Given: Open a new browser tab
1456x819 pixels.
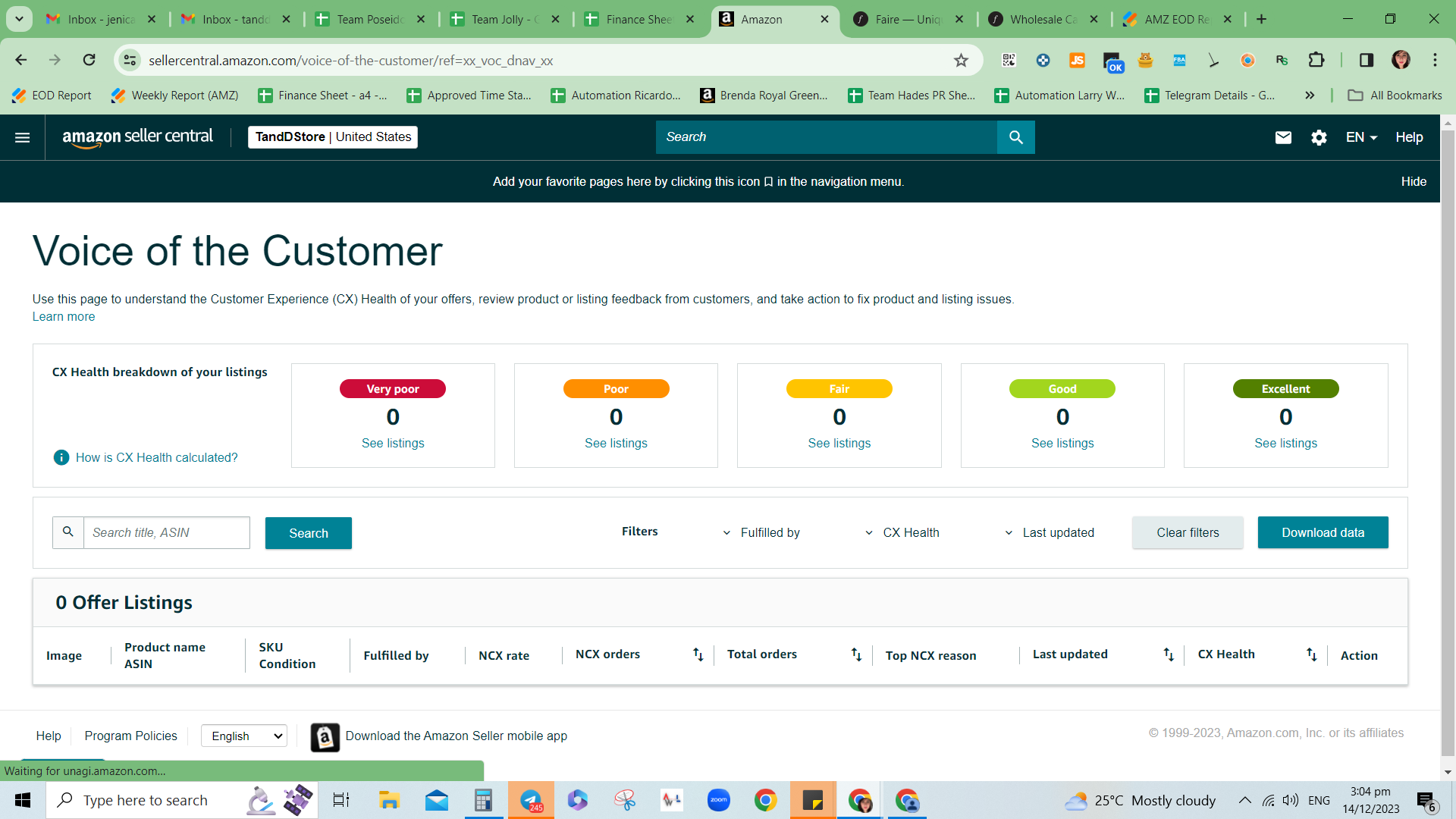Looking at the screenshot, I should pos(1261,19).
